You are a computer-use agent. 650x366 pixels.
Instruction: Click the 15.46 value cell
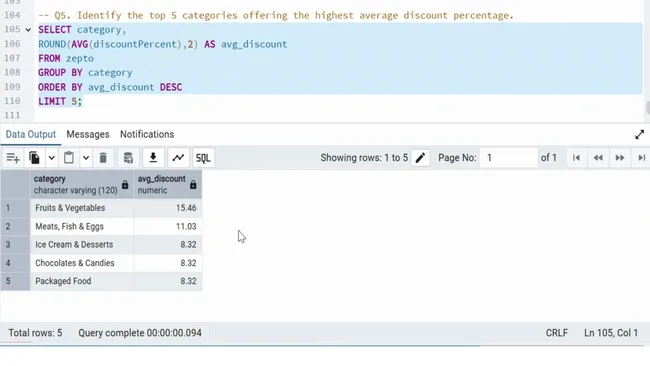pyautogui.click(x=168, y=208)
